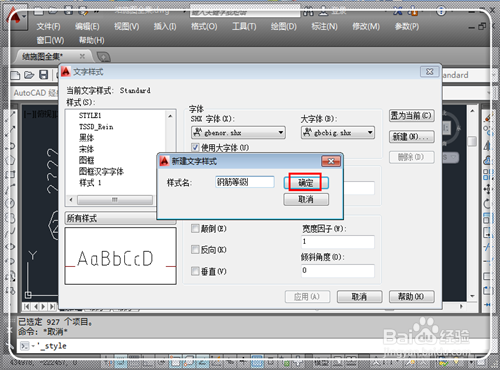The height and width of the screenshot is (370, 500).
Task: Select 样式 1 in the styles list
Action: pyautogui.click(x=90, y=183)
